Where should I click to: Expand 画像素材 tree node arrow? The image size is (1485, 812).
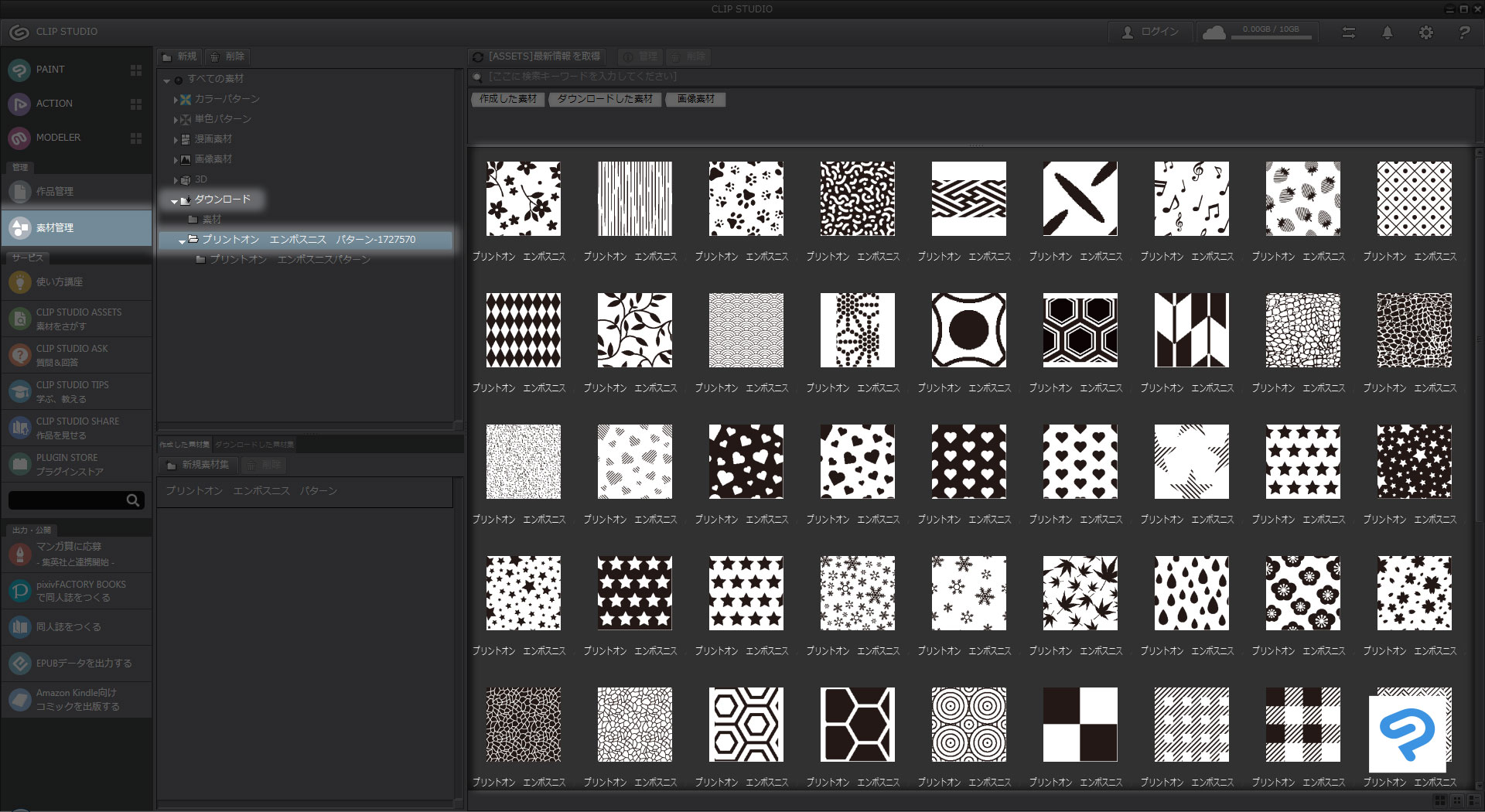tap(176, 160)
